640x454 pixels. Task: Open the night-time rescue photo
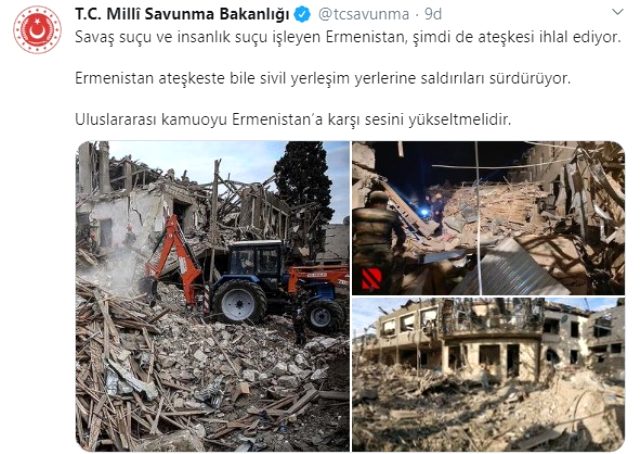pyautogui.click(x=488, y=218)
